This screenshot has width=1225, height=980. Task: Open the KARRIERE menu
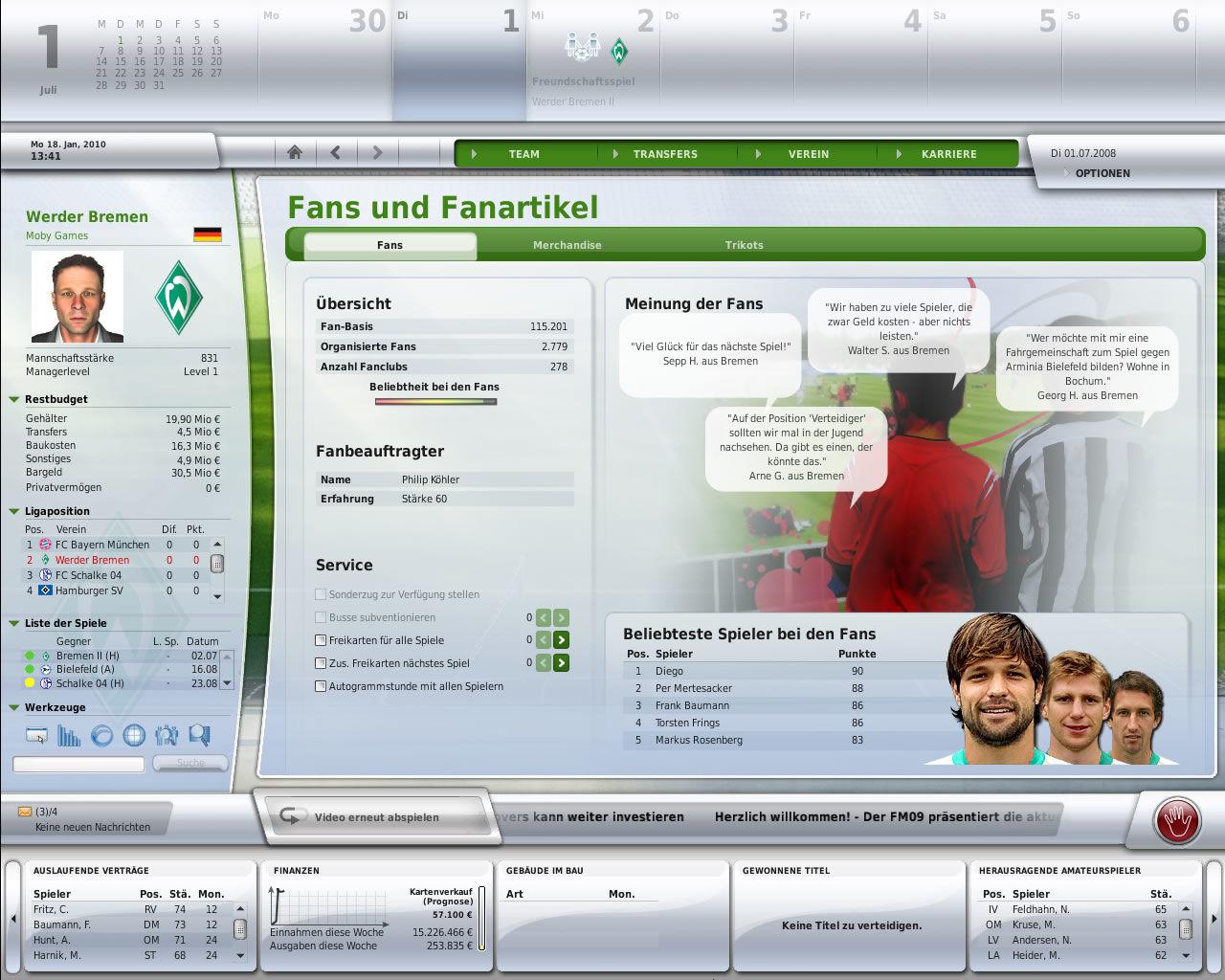949,153
